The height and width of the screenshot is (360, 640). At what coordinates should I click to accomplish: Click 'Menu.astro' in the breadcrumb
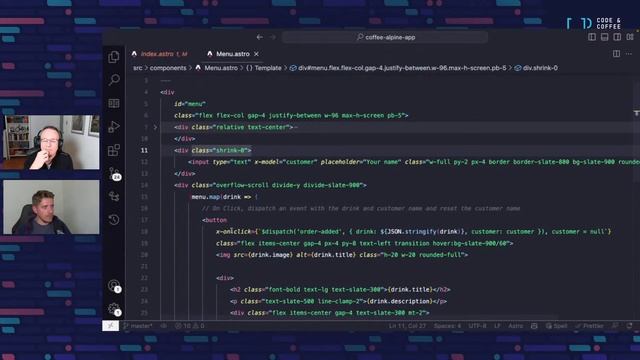(x=221, y=68)
